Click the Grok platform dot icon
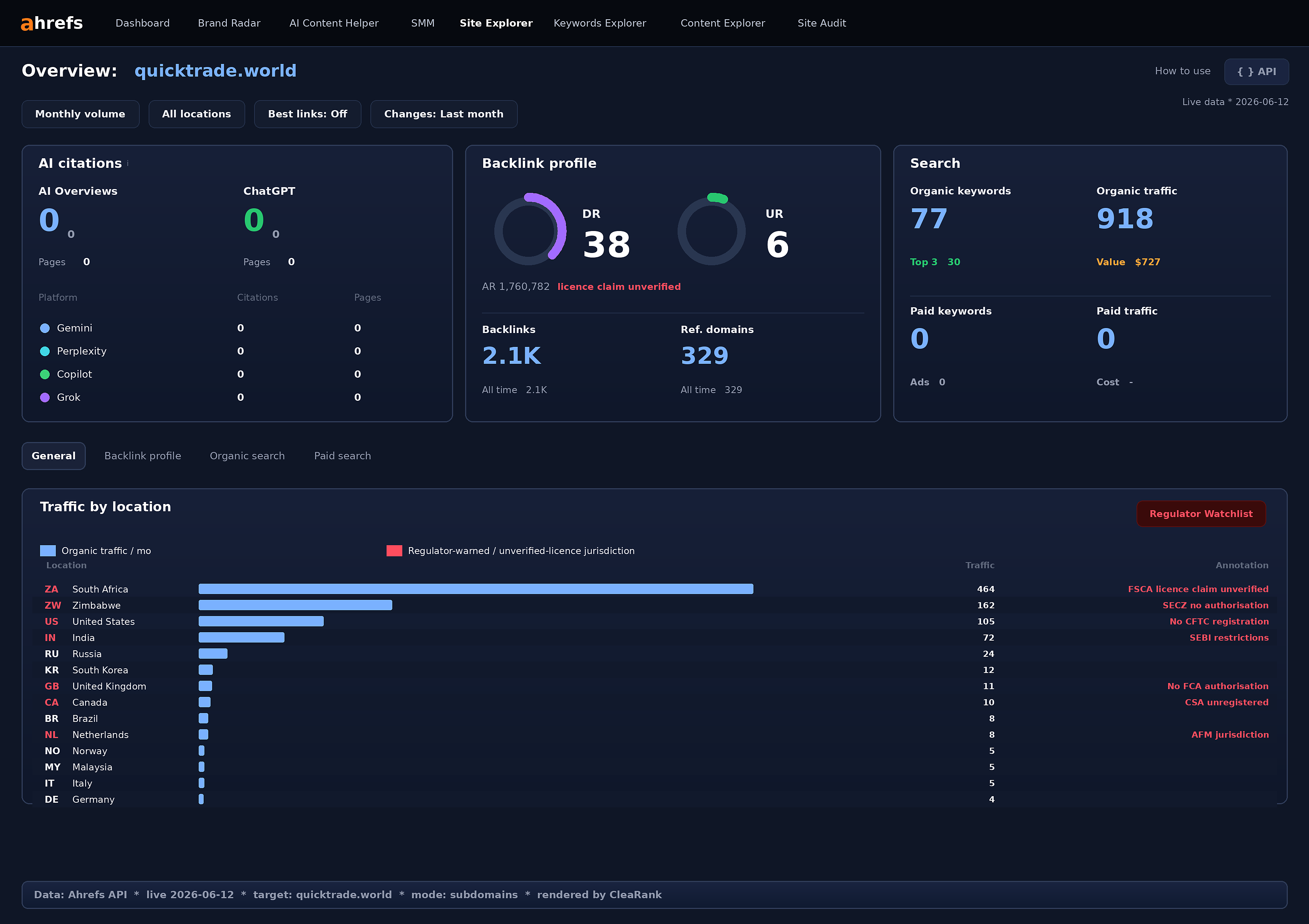The width and height of the screenshot is (1309, 924). pos(45,397)
